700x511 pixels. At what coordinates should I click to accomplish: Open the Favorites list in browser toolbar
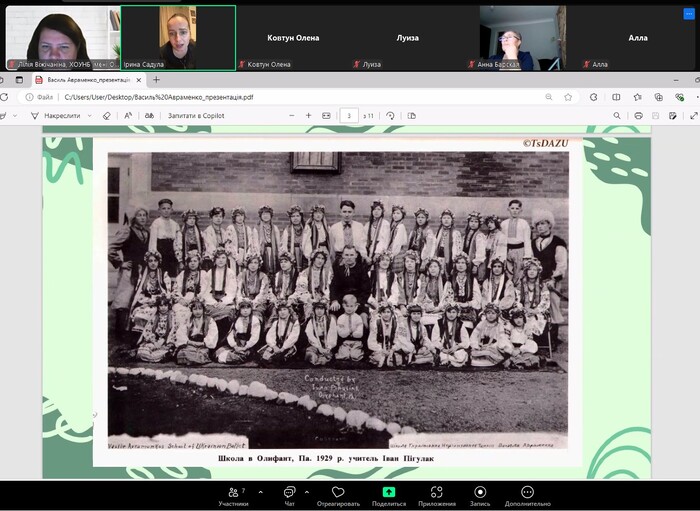(638, 97)
